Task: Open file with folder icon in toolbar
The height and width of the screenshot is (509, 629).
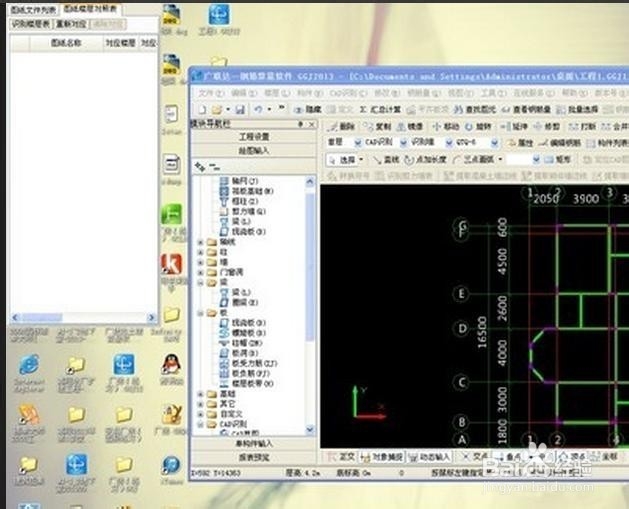Action: 217,109
